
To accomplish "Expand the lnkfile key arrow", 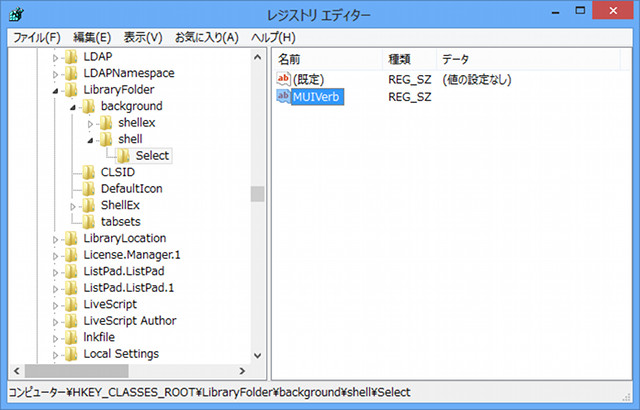I will 56,339.
